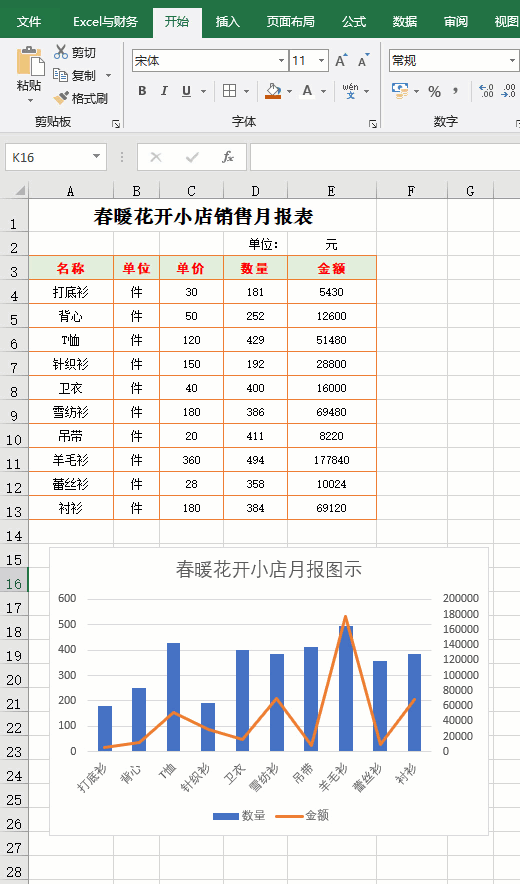Click the Cut scissors icon
Image resolution: width=520 pixels, height=884 pixels.
click(60, 52)
